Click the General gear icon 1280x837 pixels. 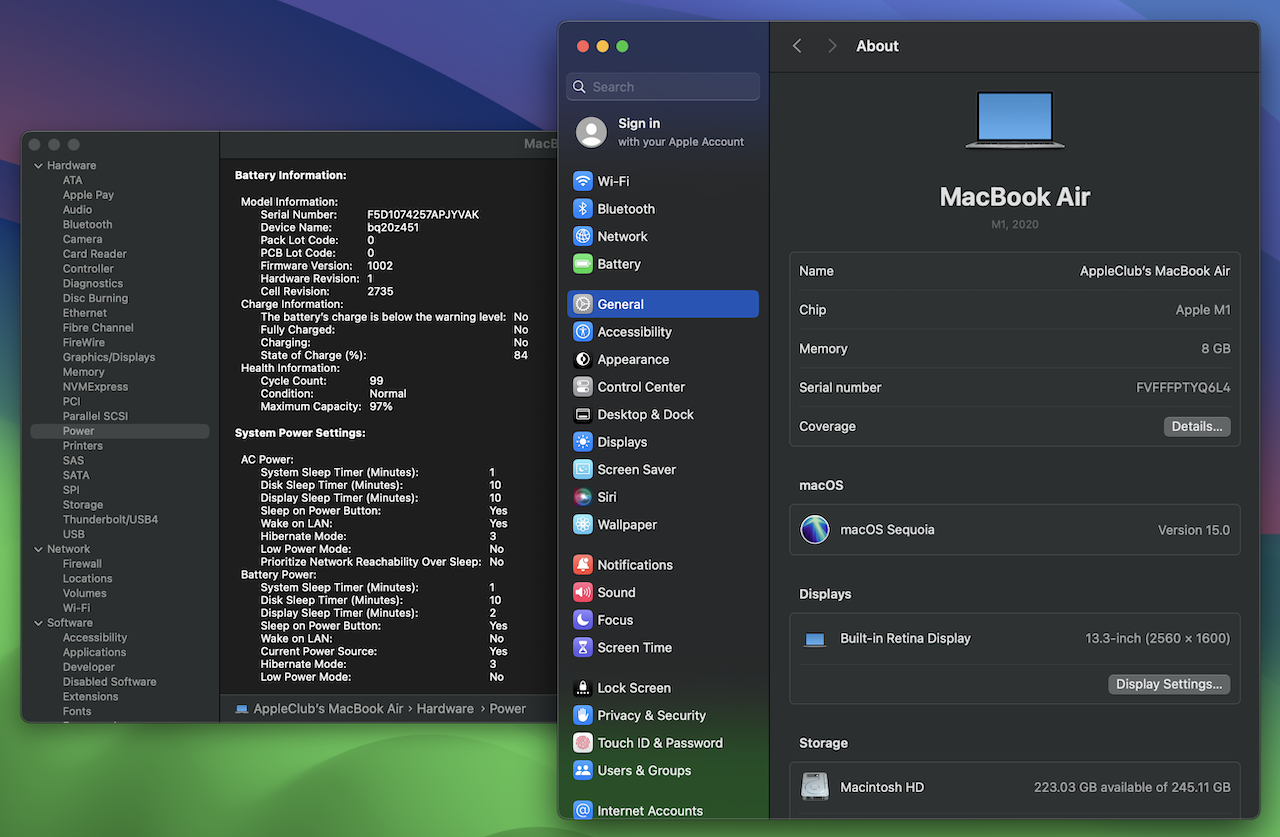[x=583, y=304]
